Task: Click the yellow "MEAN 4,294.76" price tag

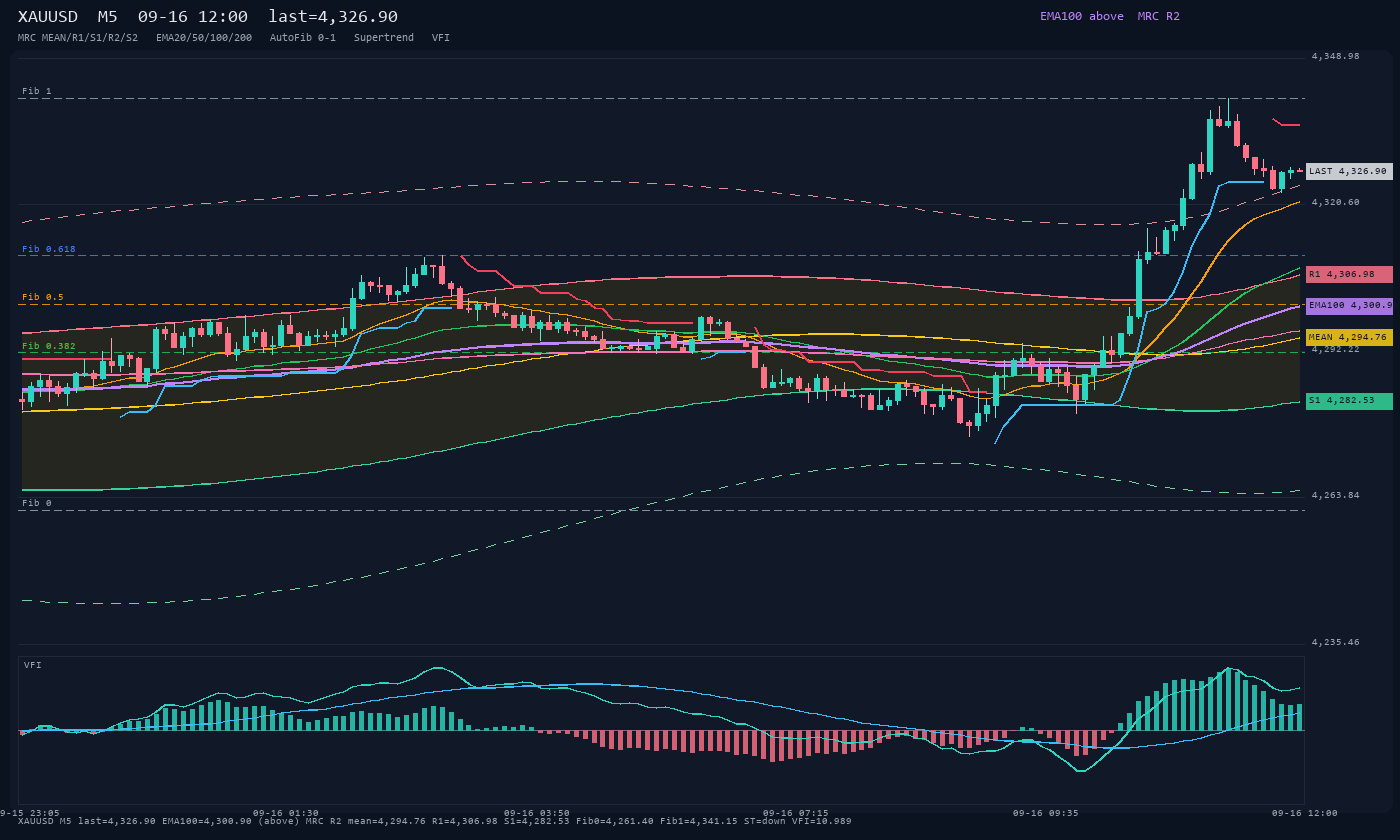Action: [1349, 337]
